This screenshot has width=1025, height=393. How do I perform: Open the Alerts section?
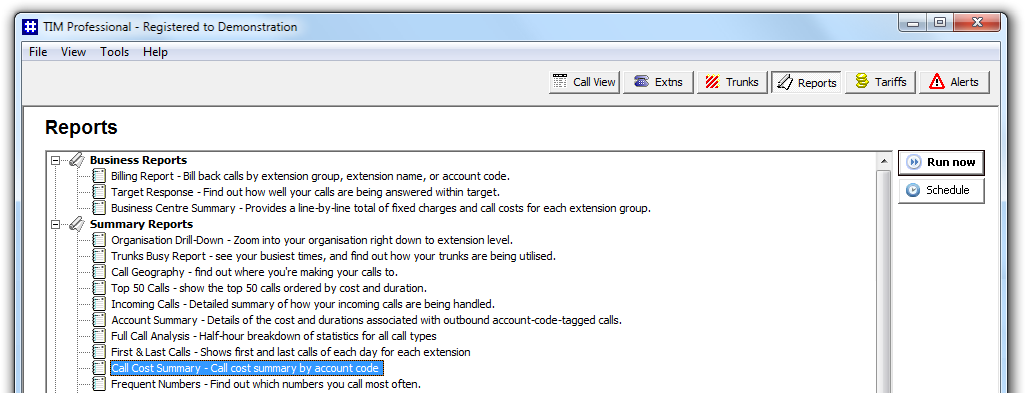click(954, 82)
